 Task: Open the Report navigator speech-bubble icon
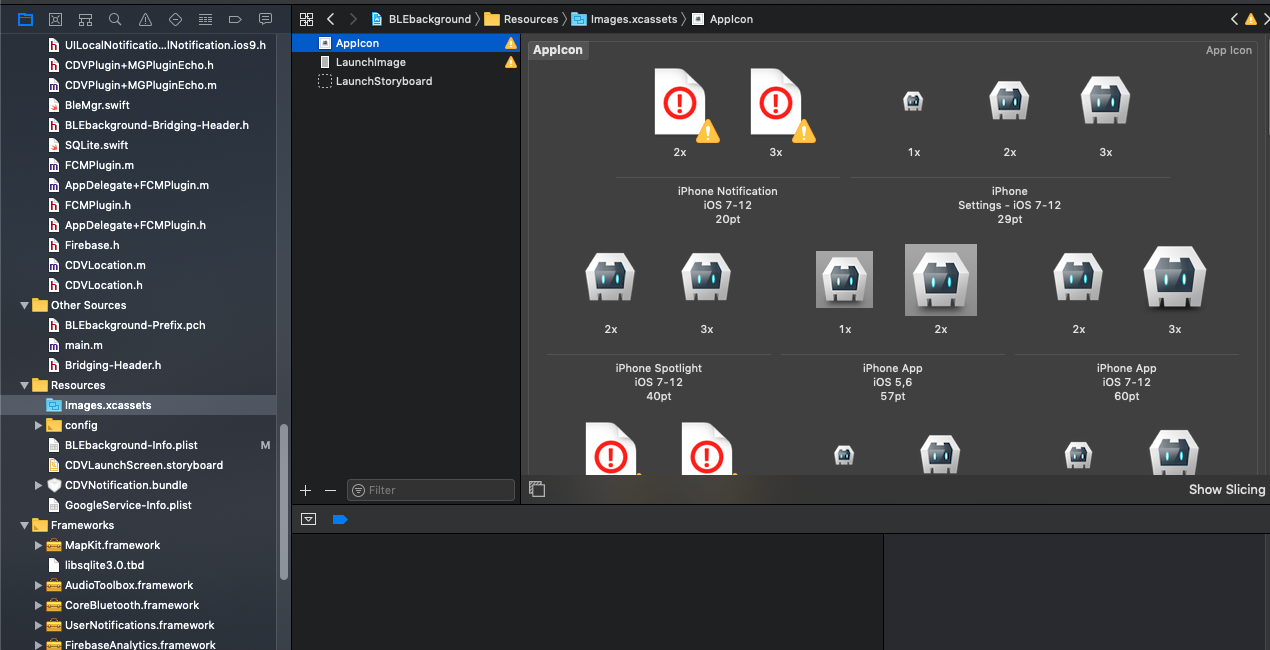(x=265, y=19)
